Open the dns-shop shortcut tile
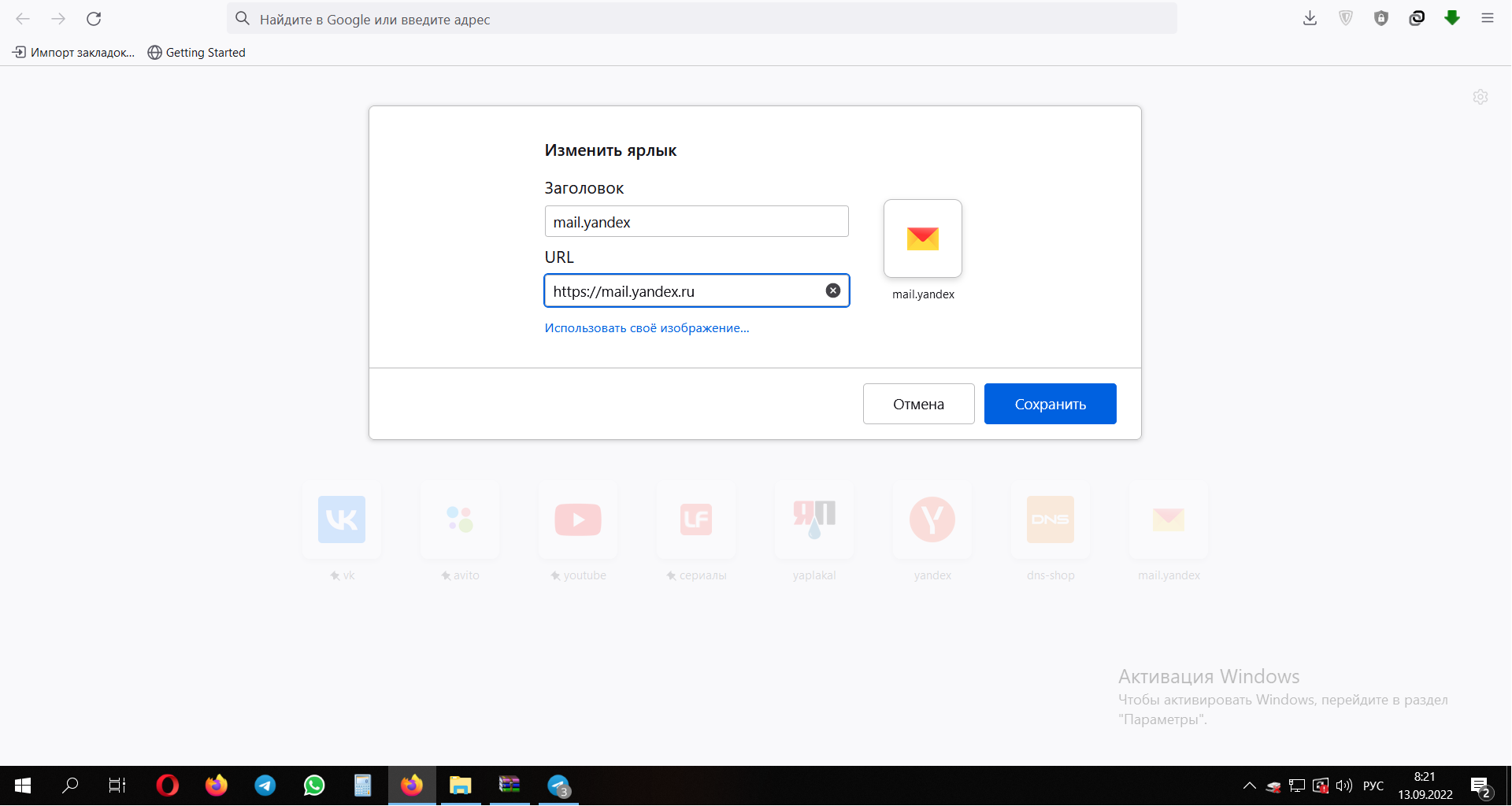Viewport: 1512px width, 806px height. coord(1051,519)
